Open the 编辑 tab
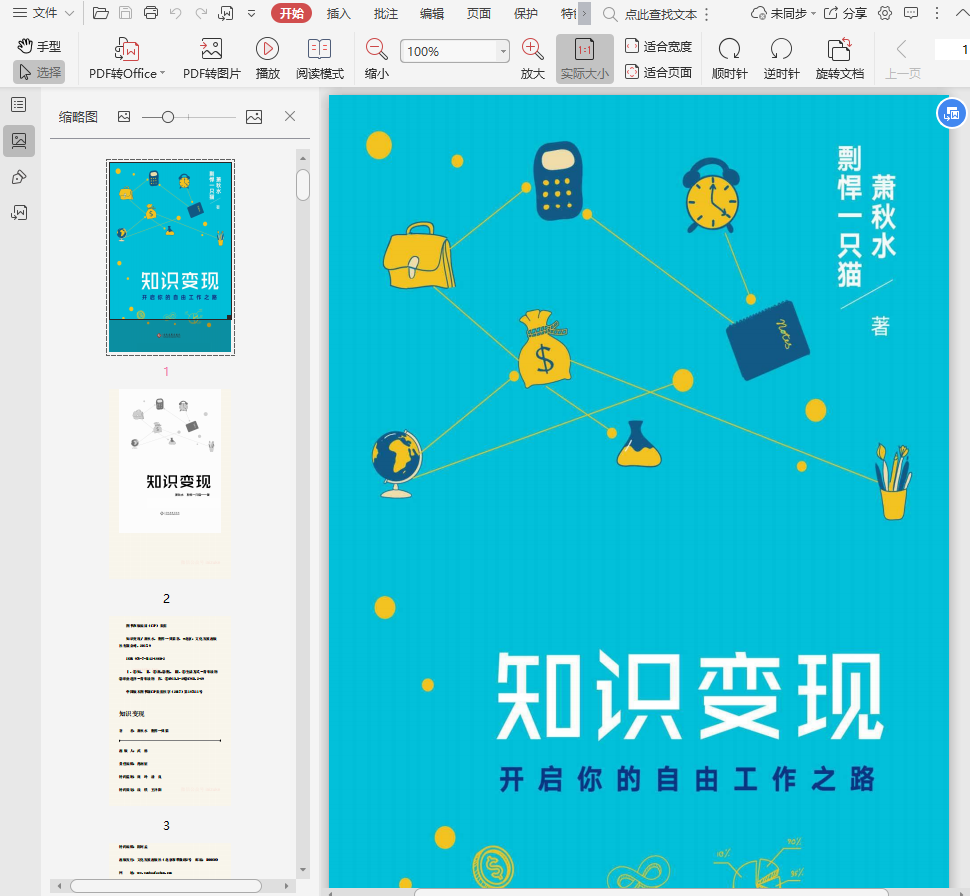970x896 pixels. pyautogui.click(x=432, y=13)
